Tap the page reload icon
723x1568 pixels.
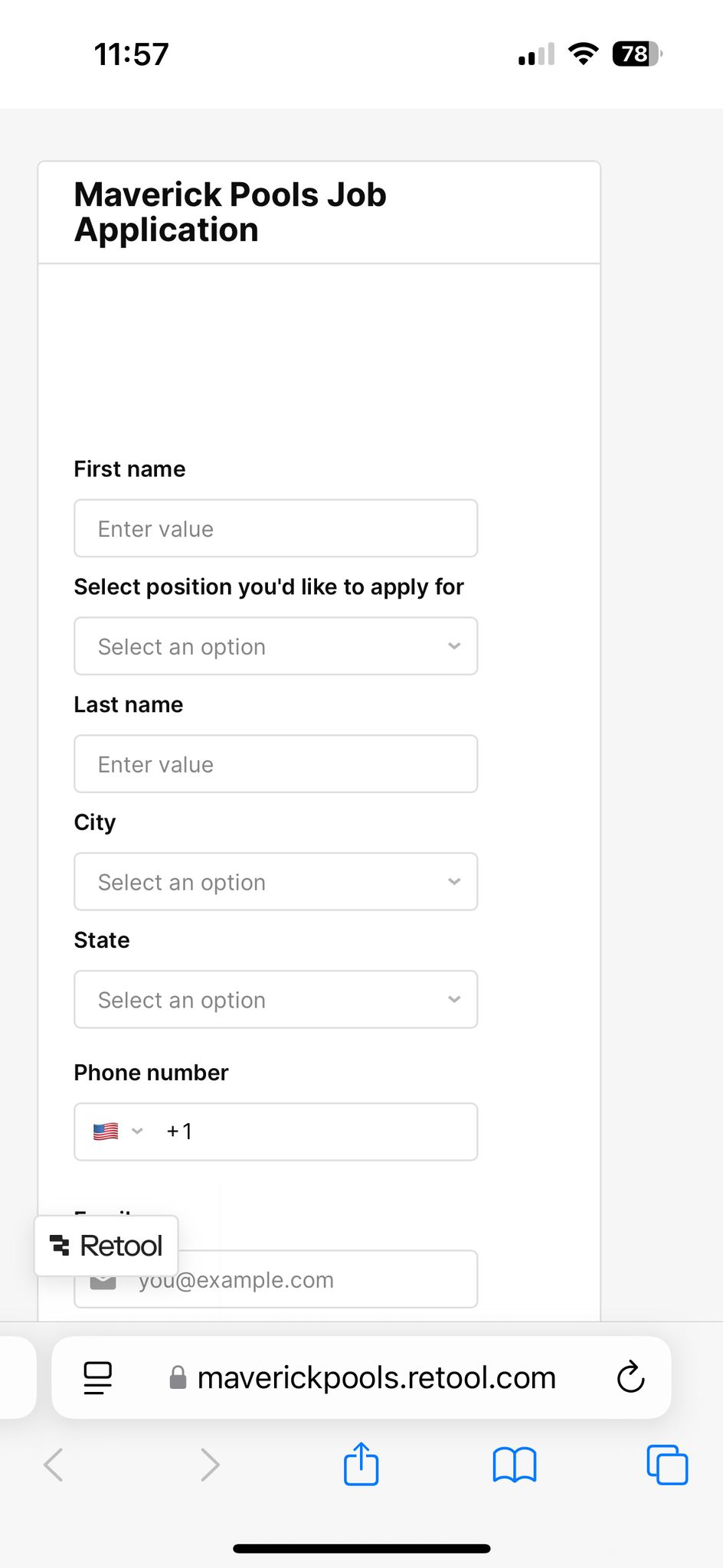click(630, 1377)
